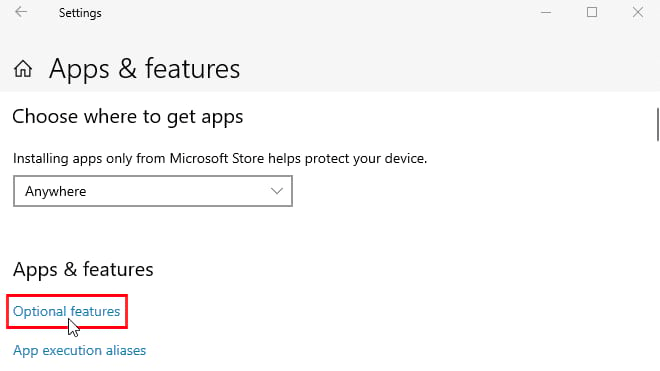The image size is (660, 371).
Task: Click the large Apps & features page title
Action: (144, 69)
